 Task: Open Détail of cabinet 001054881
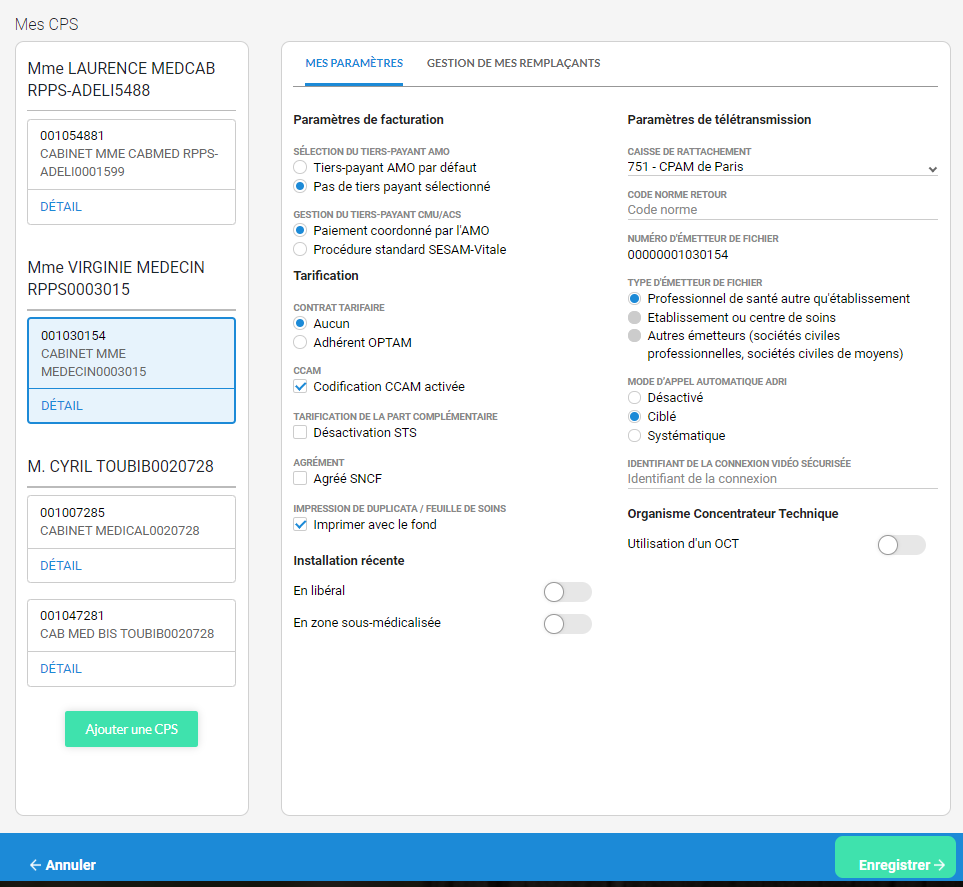tap(61, 207)
